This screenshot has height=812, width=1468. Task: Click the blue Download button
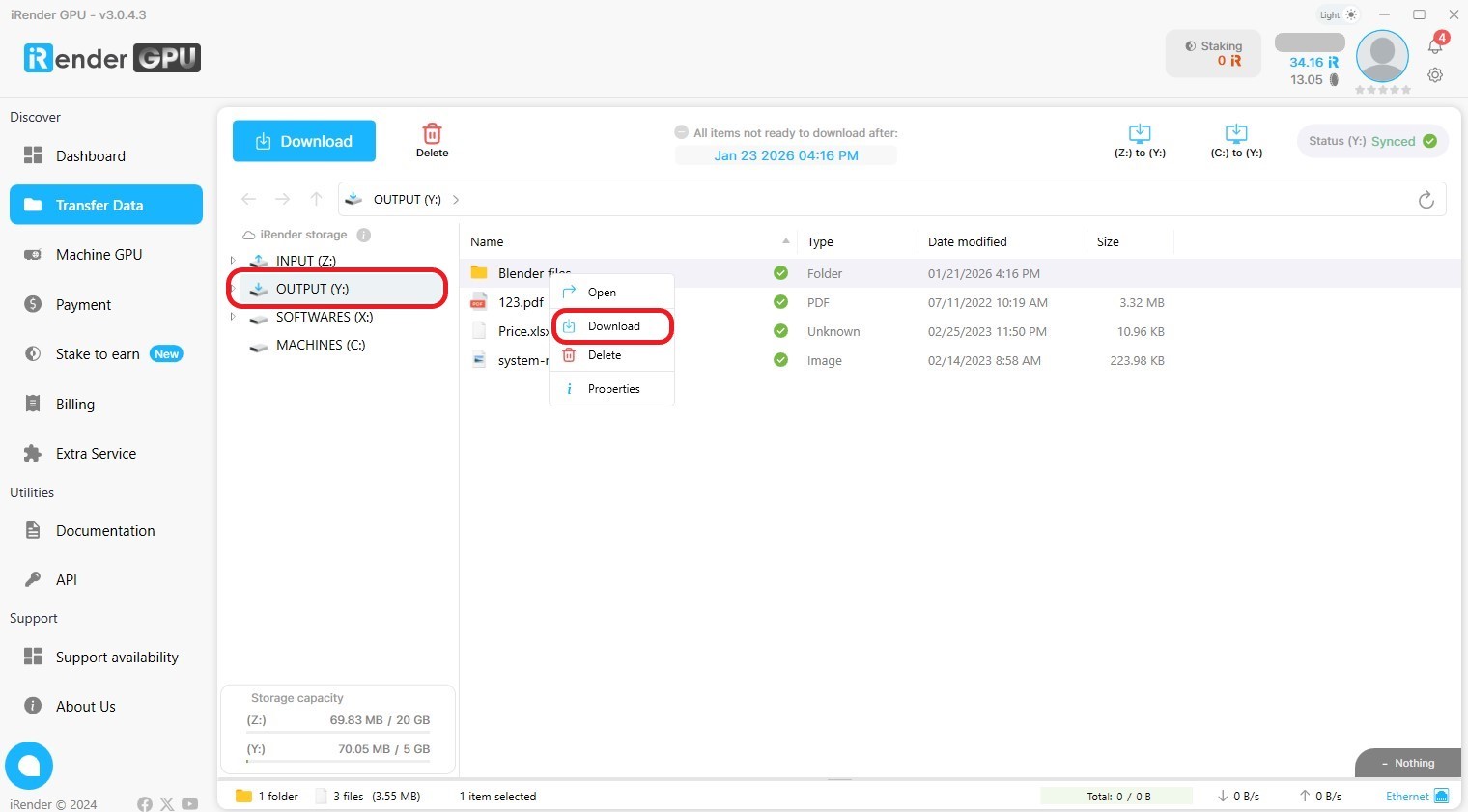[x=304, y=141]
